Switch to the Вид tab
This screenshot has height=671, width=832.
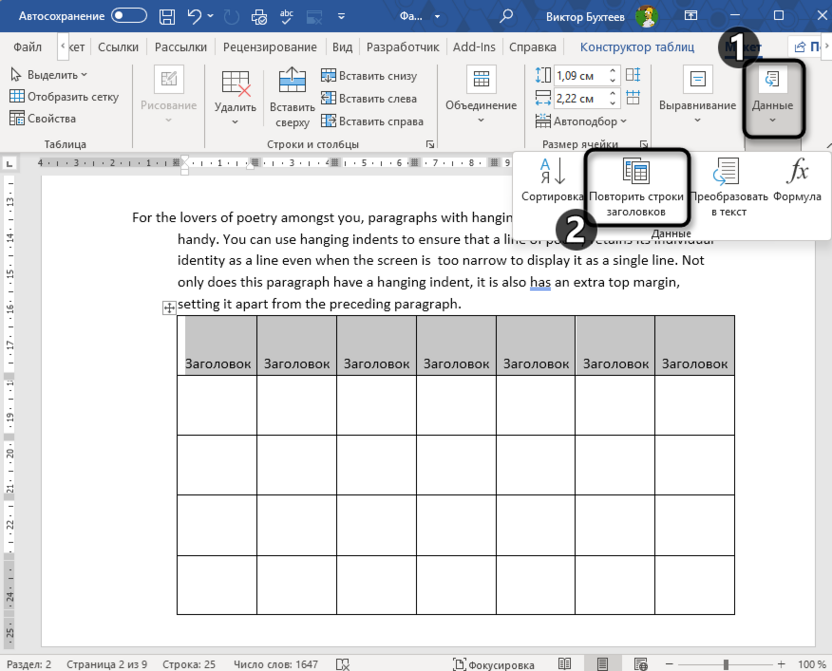pos(342,47)
